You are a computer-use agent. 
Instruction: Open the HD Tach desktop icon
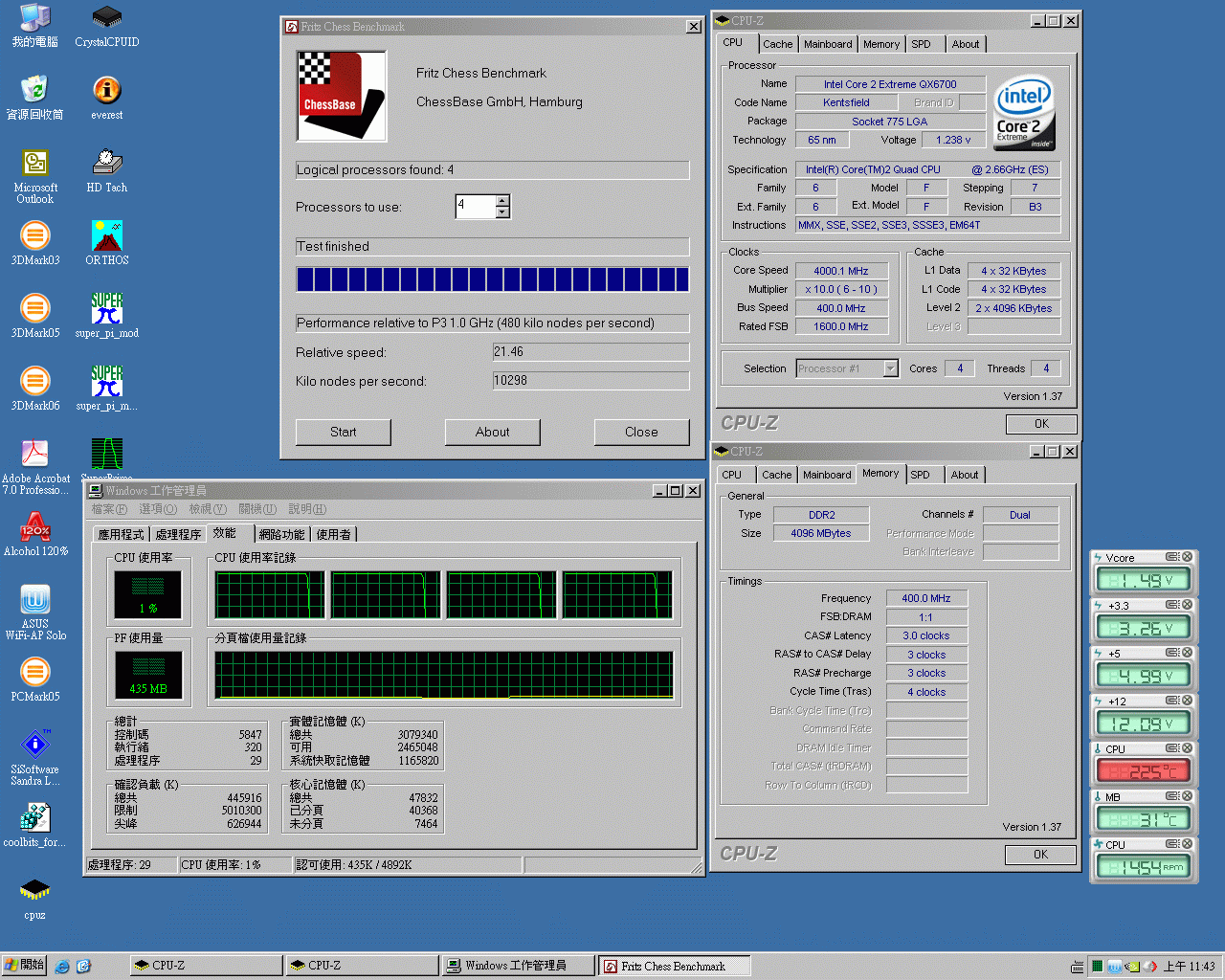coord(106,171)
